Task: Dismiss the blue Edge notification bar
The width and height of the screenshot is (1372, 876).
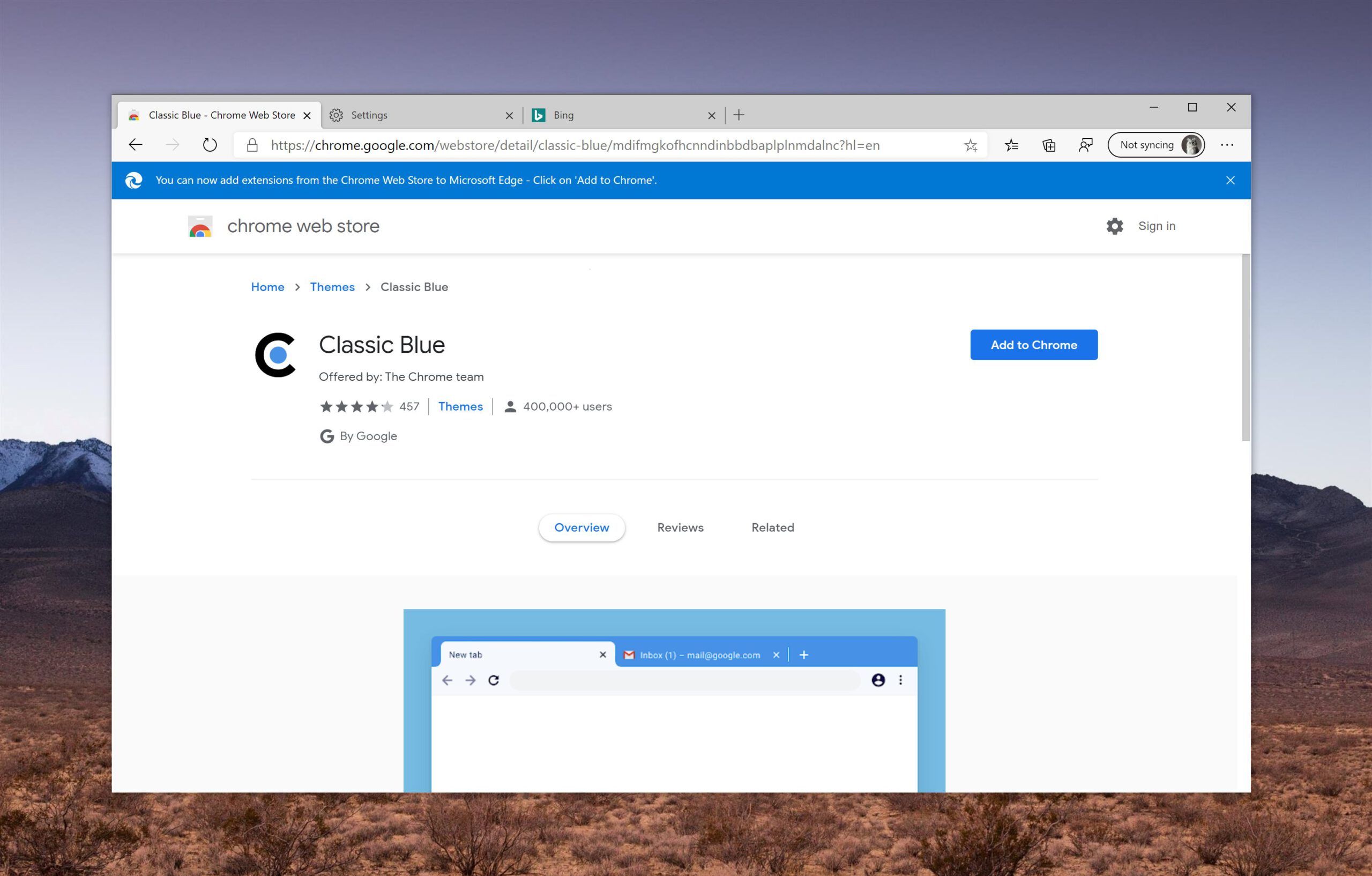Action: point(1231,180)
